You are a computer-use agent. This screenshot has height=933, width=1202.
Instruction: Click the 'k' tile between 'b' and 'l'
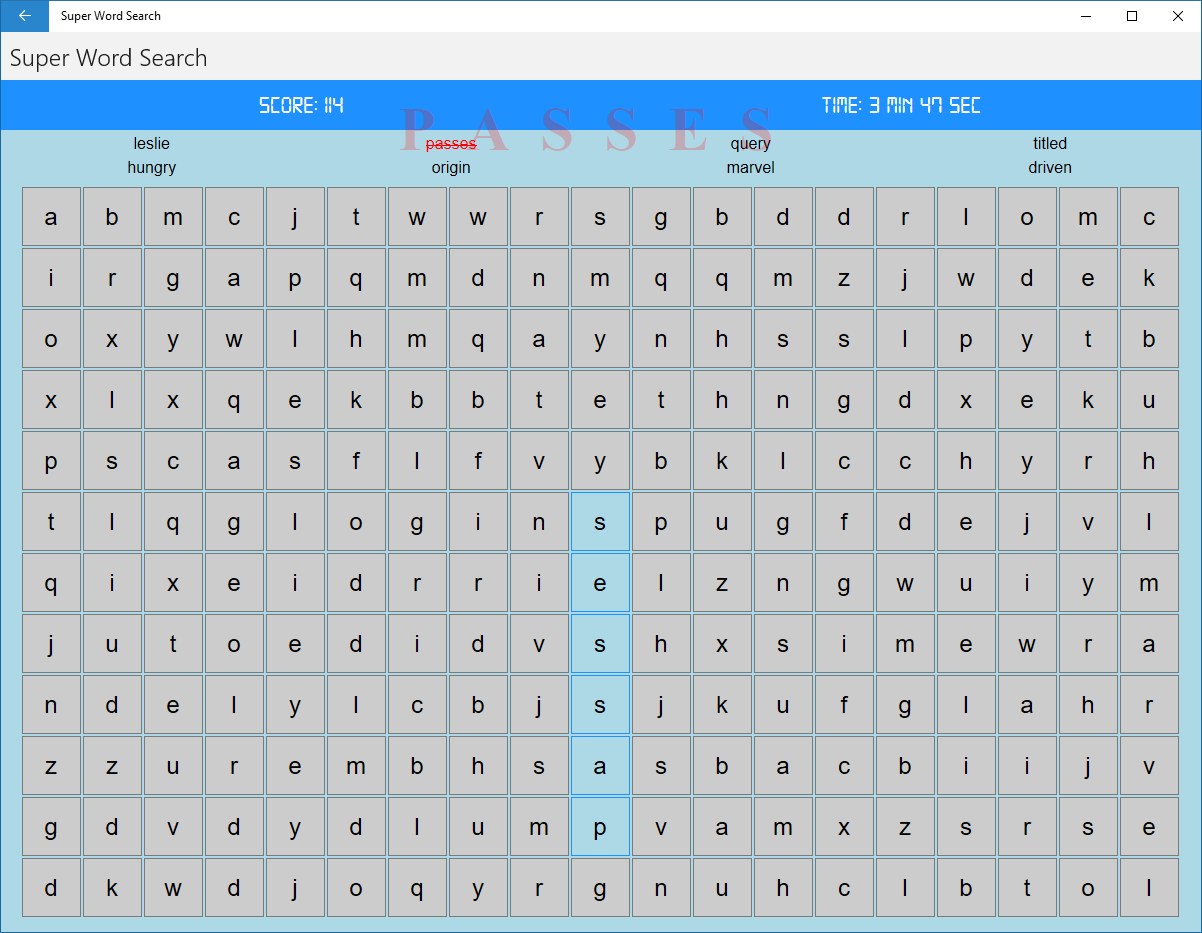coord(722,461)
